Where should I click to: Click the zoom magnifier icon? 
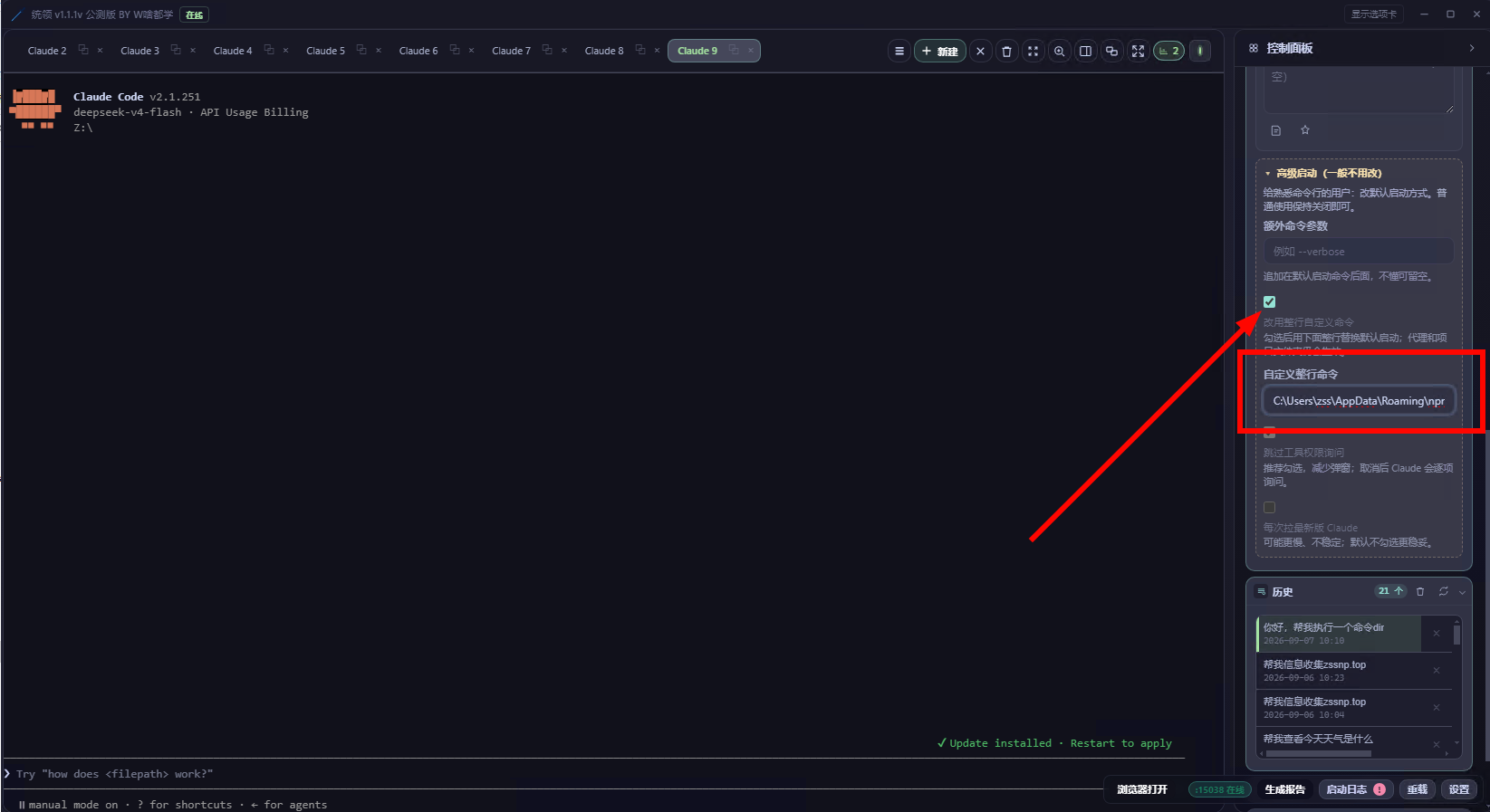[x=1059, y=52]
